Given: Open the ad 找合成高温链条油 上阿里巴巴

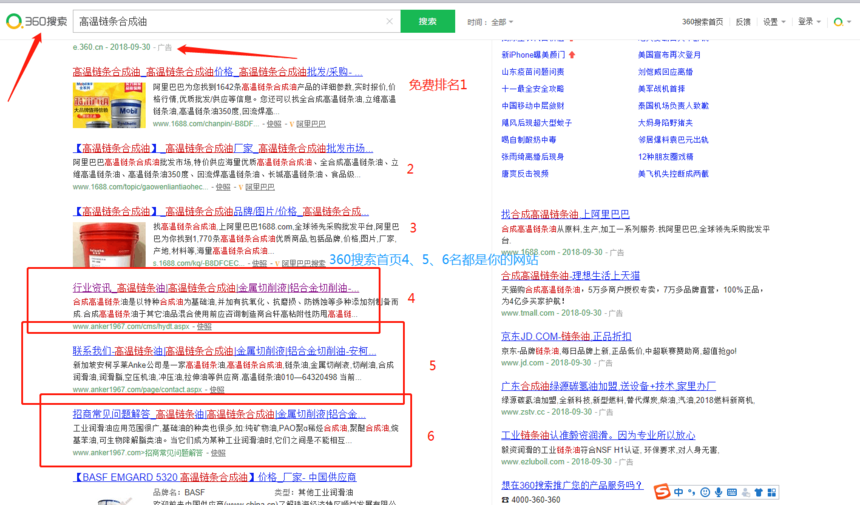Looking at the screenshot, I should (565, 214).
